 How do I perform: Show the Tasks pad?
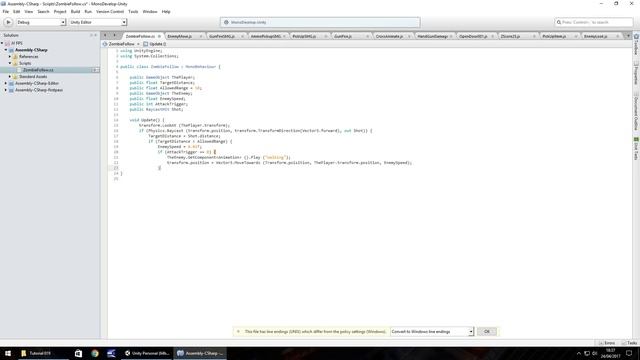point(630,343)
